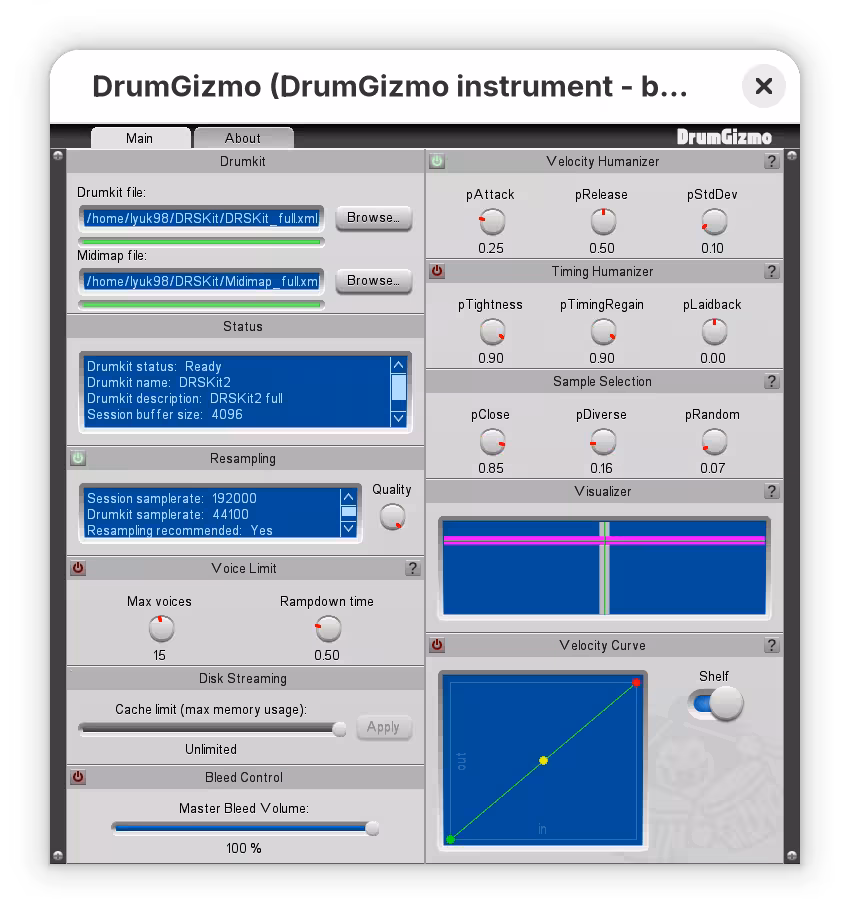
Task: Click the resampling Quality knob
Action: coord(391,514)
